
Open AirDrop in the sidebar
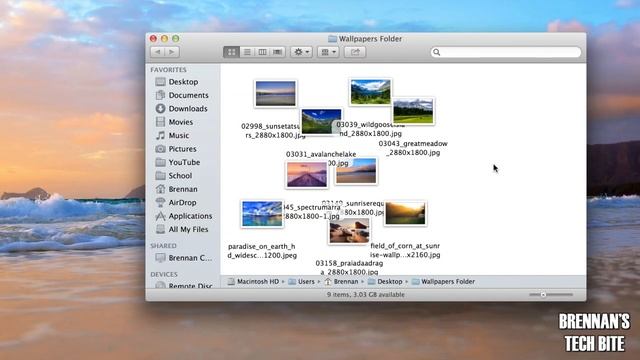pos(183,202)
